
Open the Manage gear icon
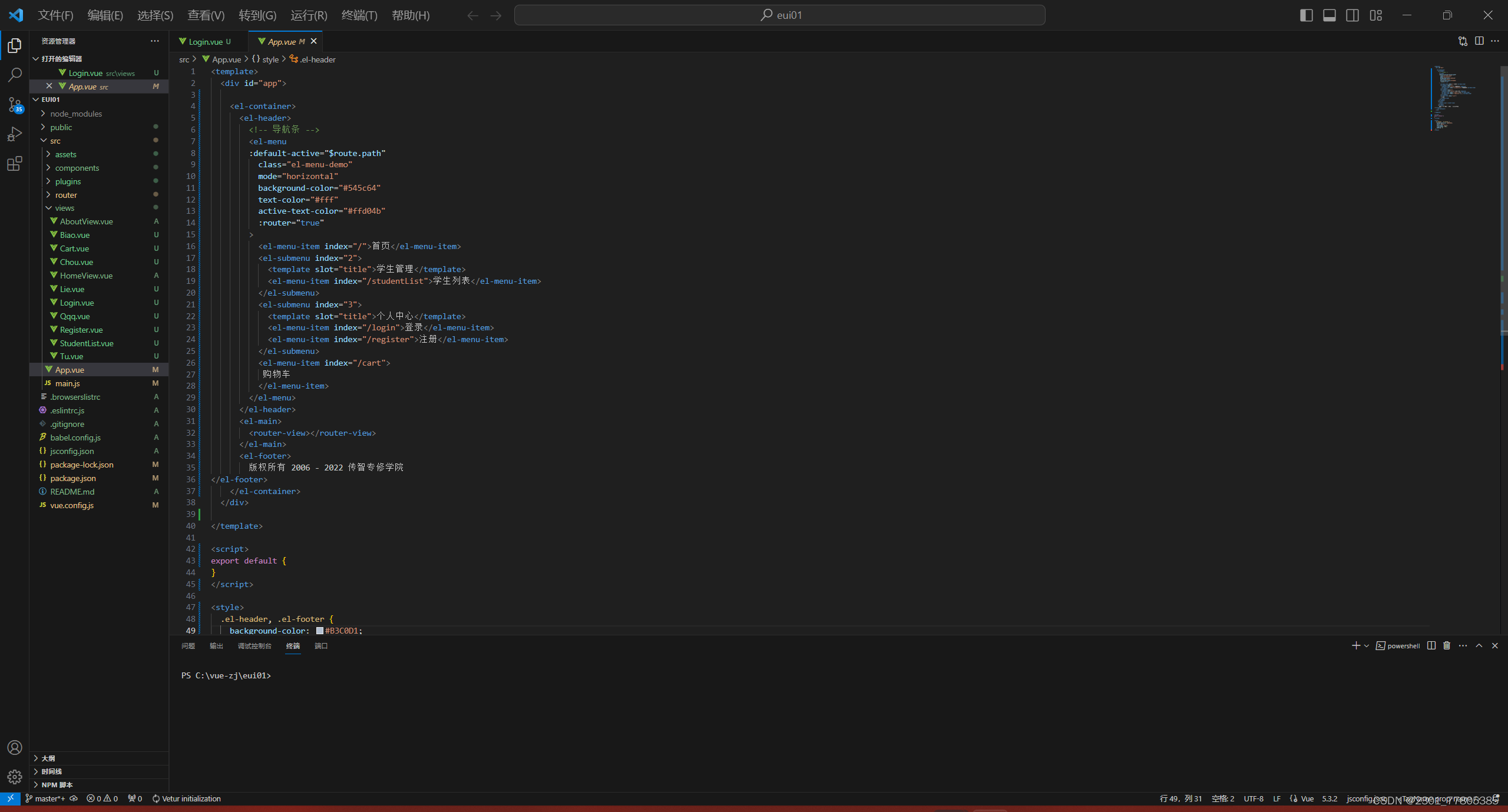point(15,777)
